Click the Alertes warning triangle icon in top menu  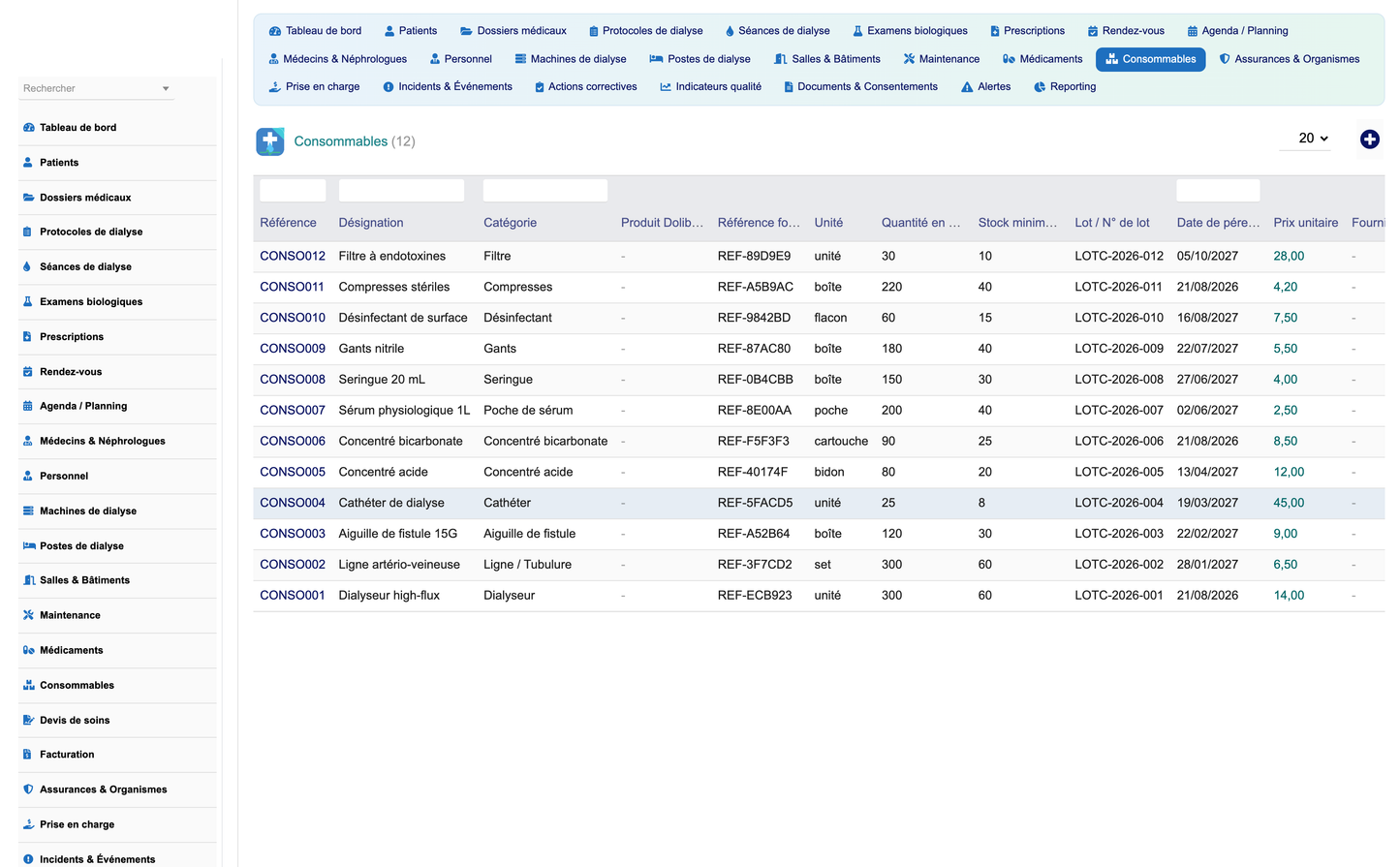[x=967, y=87]
